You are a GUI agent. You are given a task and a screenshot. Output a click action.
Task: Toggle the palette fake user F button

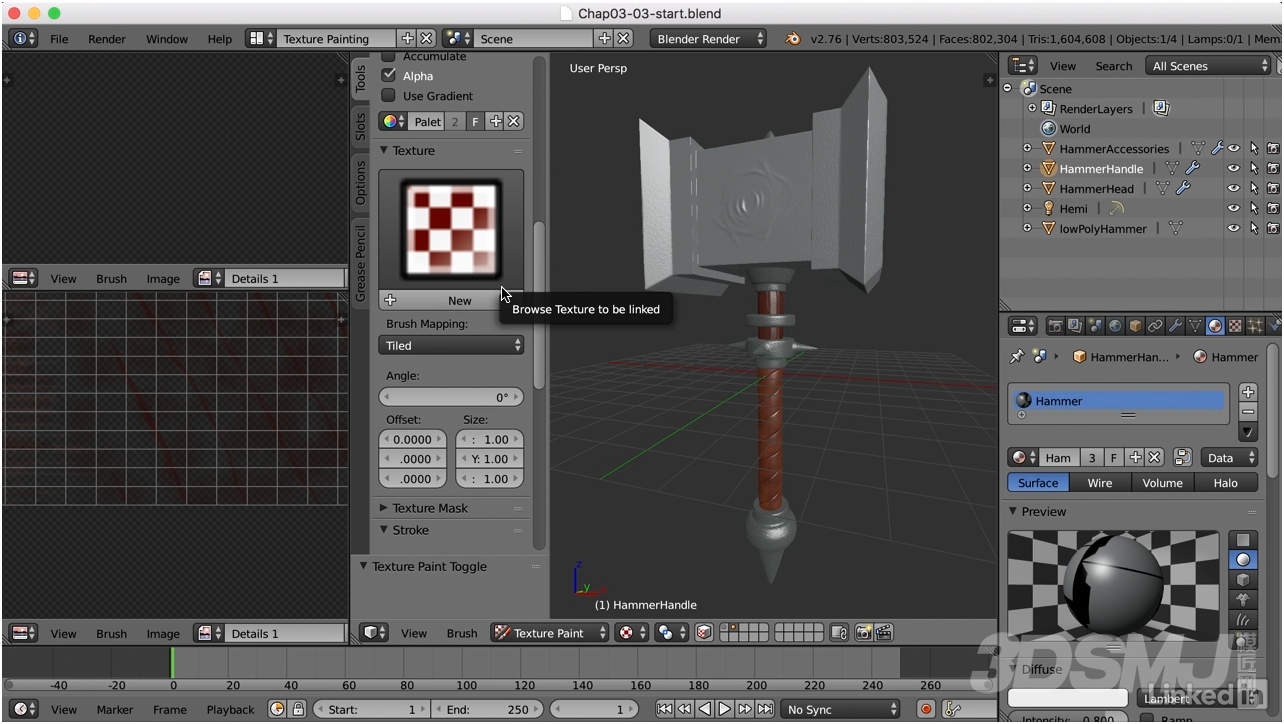475,122
